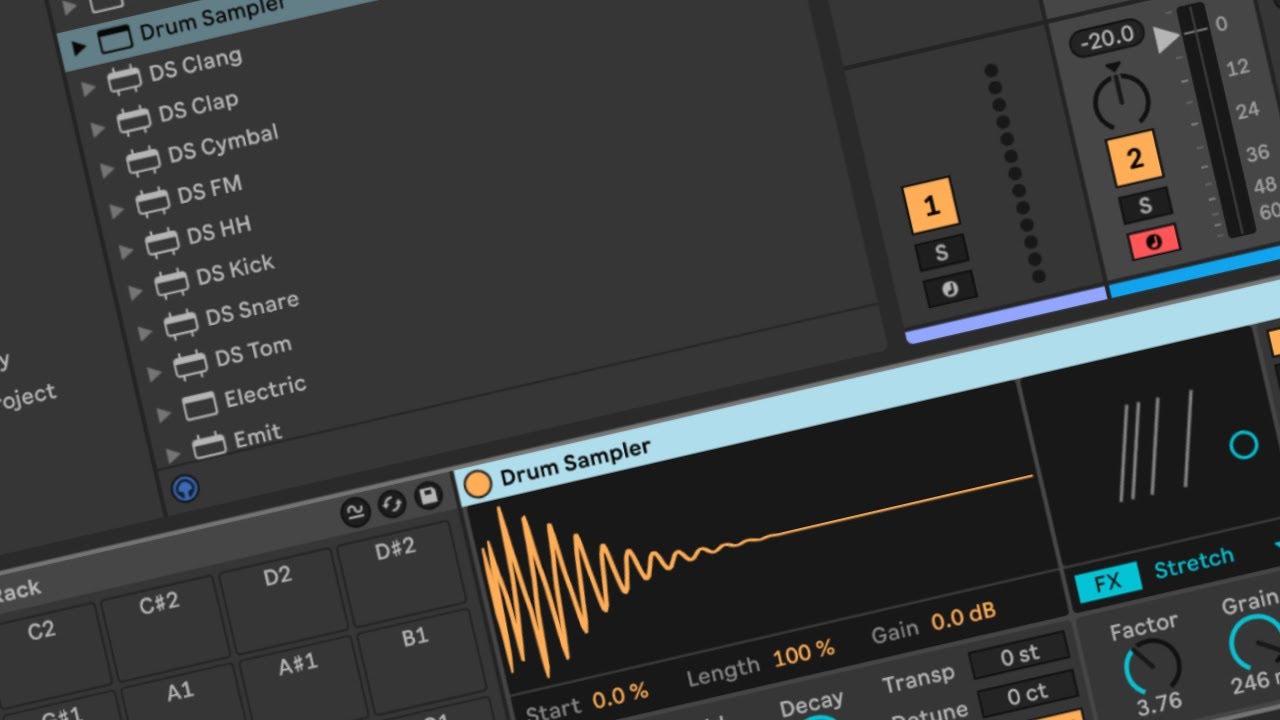1280x720 pixels.
Task: Toggle the Drum Sampler device on/off
Action: (478, 484)
